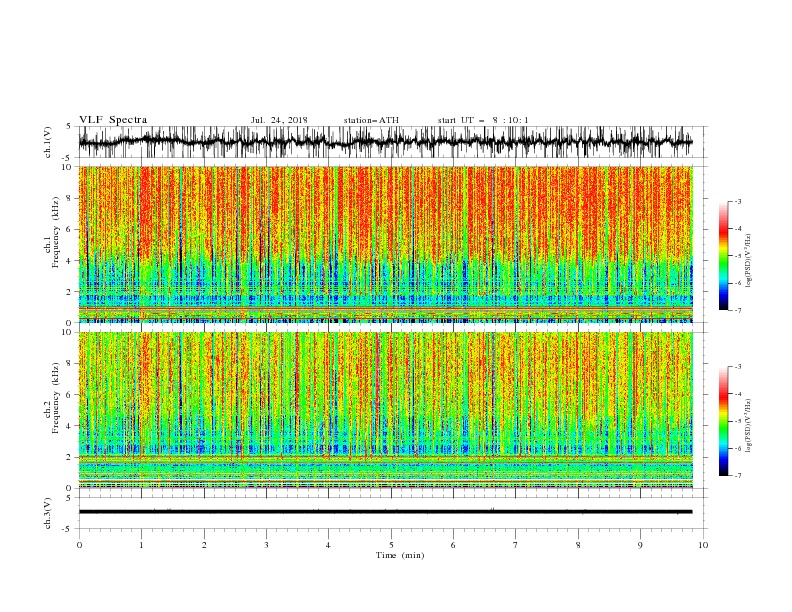This screenshot has height=612, width=792.
Task: Click the time axis tick label "10"
Action: pyautogui.click(x=703, y=545)
